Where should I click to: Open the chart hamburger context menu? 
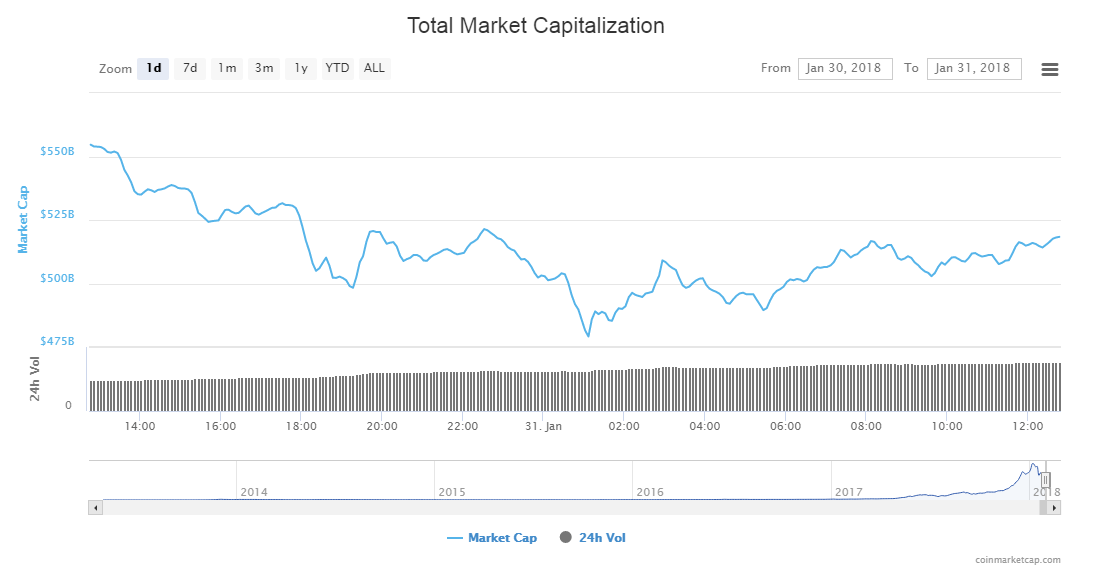[x=1050, y=69]
